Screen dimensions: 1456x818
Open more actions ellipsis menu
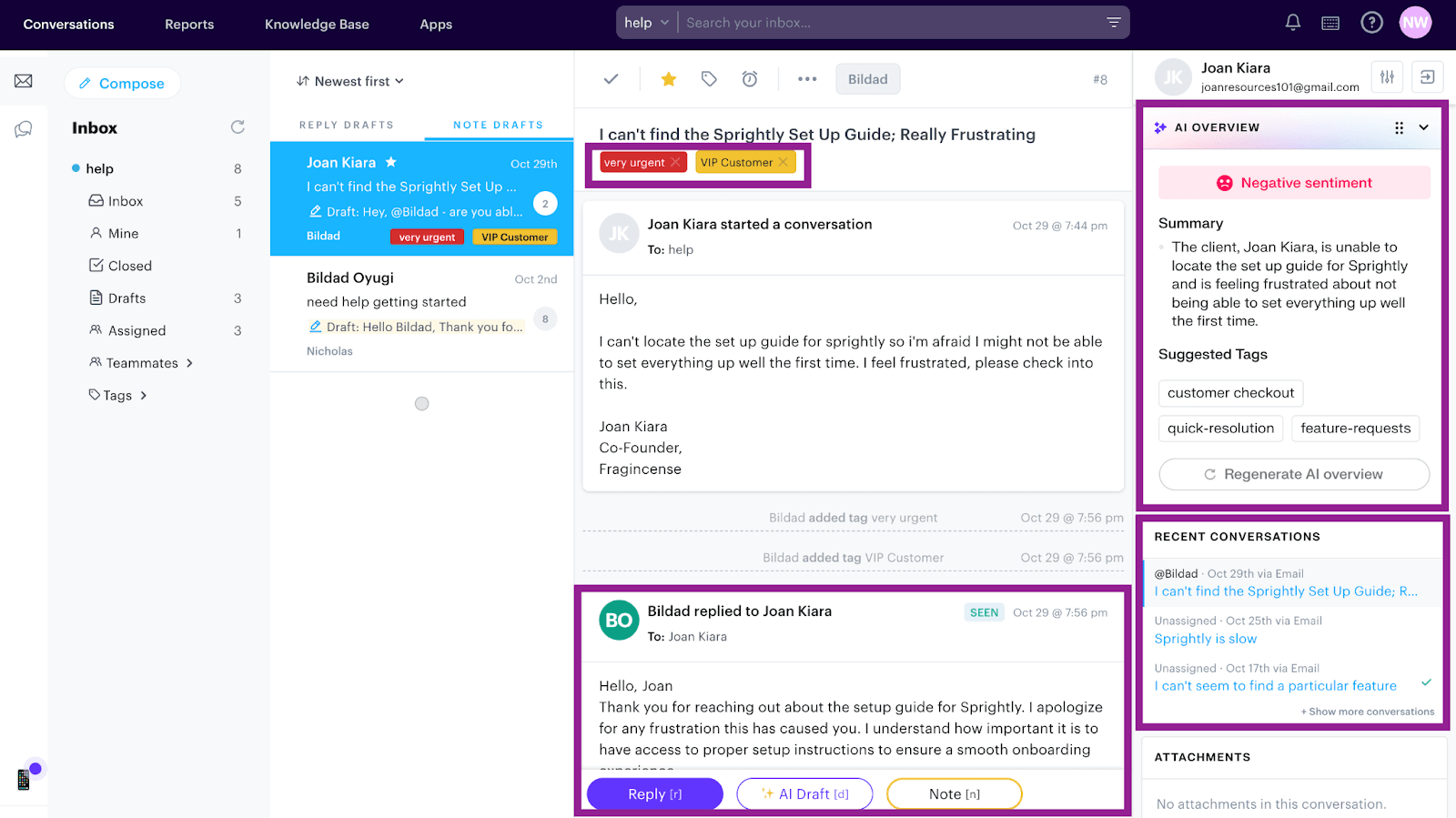pos(807,79)
